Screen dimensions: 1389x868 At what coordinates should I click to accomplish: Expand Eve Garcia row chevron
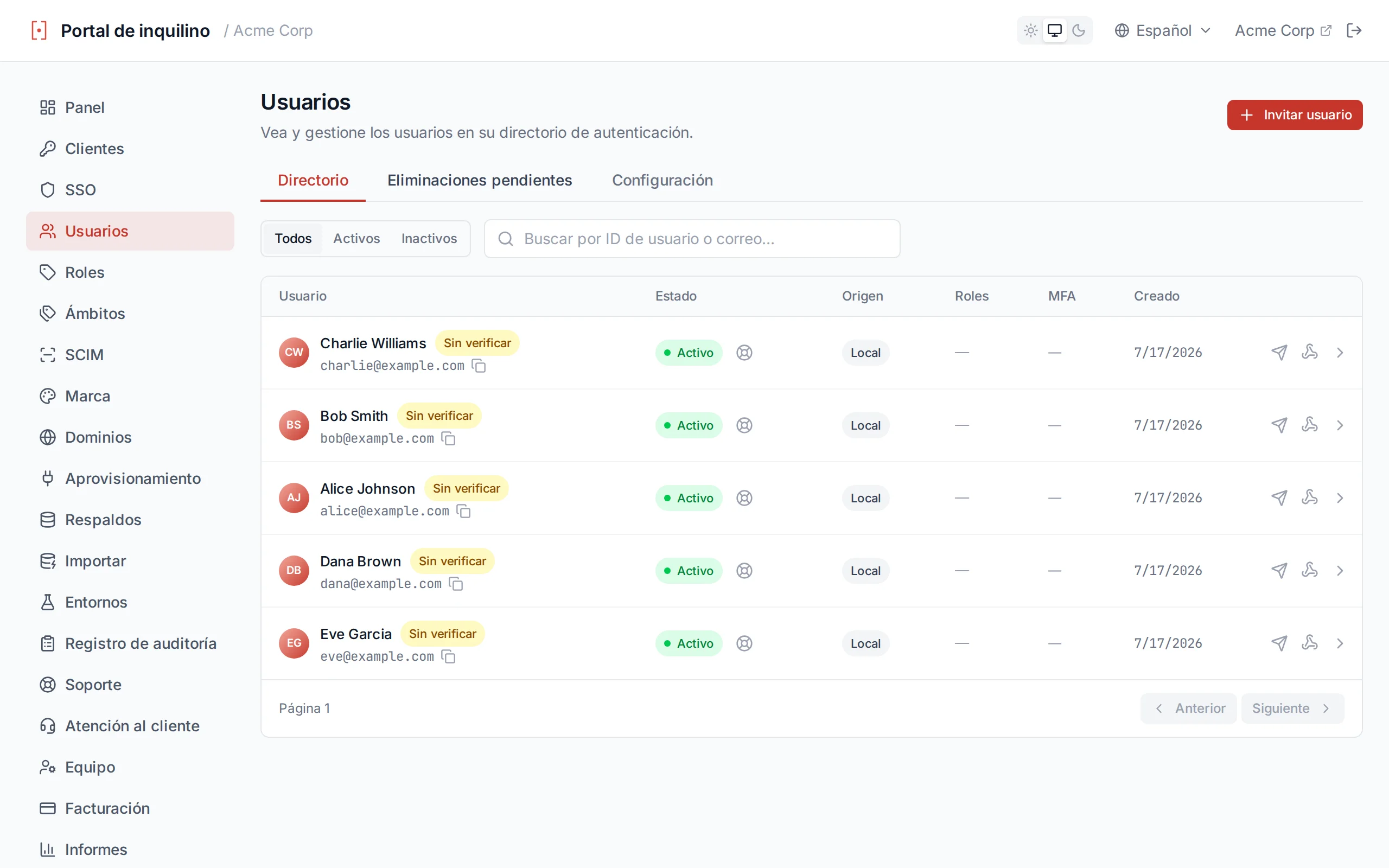[1340, 643]
